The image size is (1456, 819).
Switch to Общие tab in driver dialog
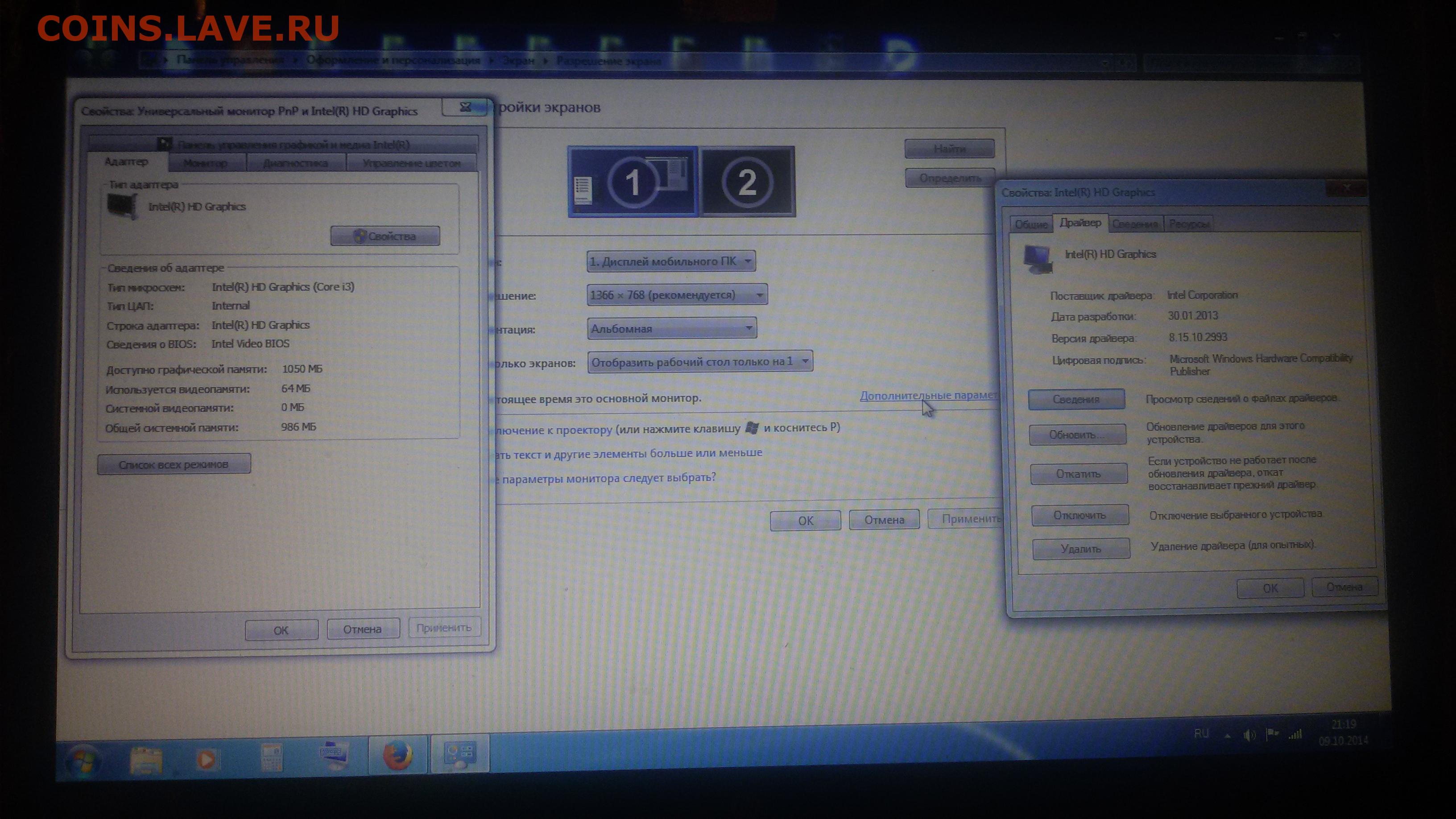(1031, 224)
